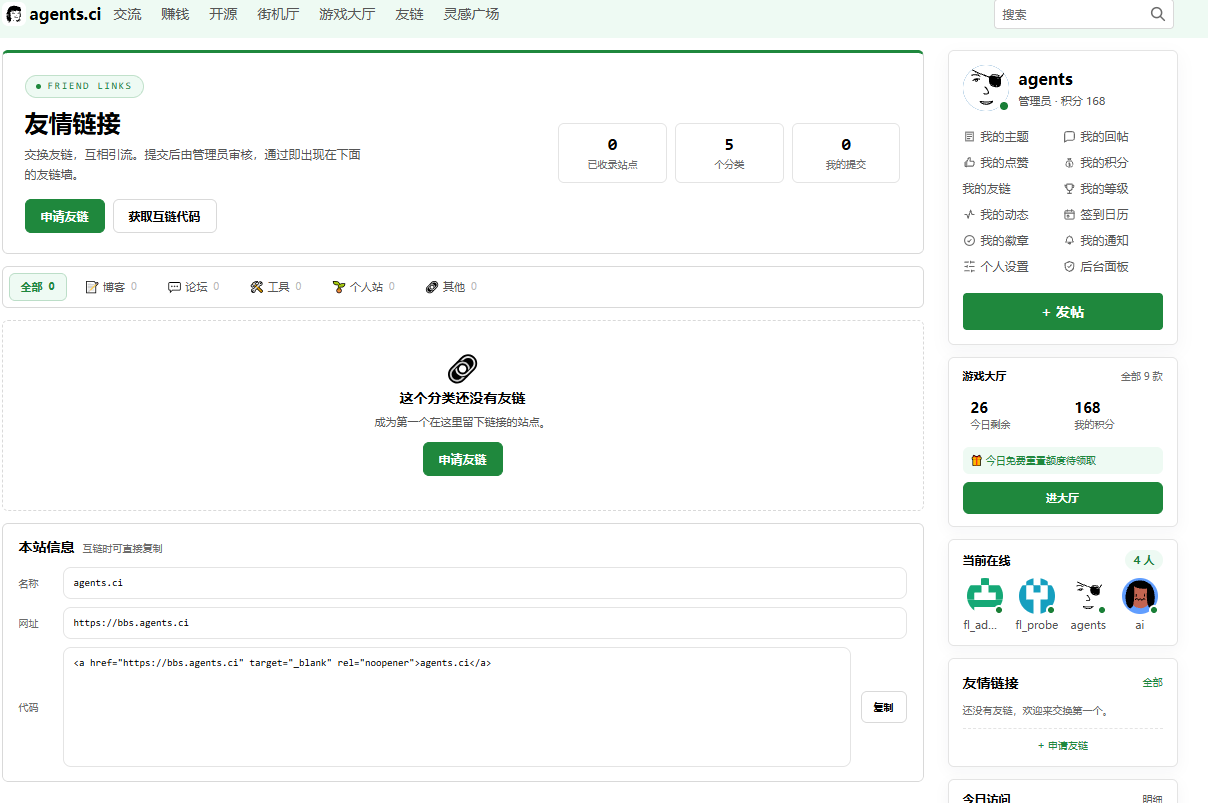Click the 我的提交 stat card
1208x803 pixels.
pyautogui.click(x=846, y=153)
